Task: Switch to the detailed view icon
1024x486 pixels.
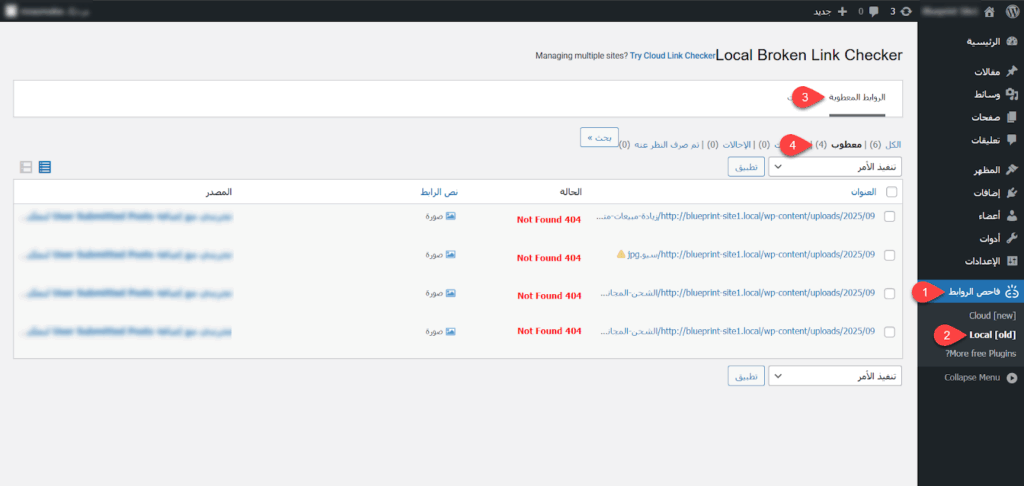Action: [26, 166]
